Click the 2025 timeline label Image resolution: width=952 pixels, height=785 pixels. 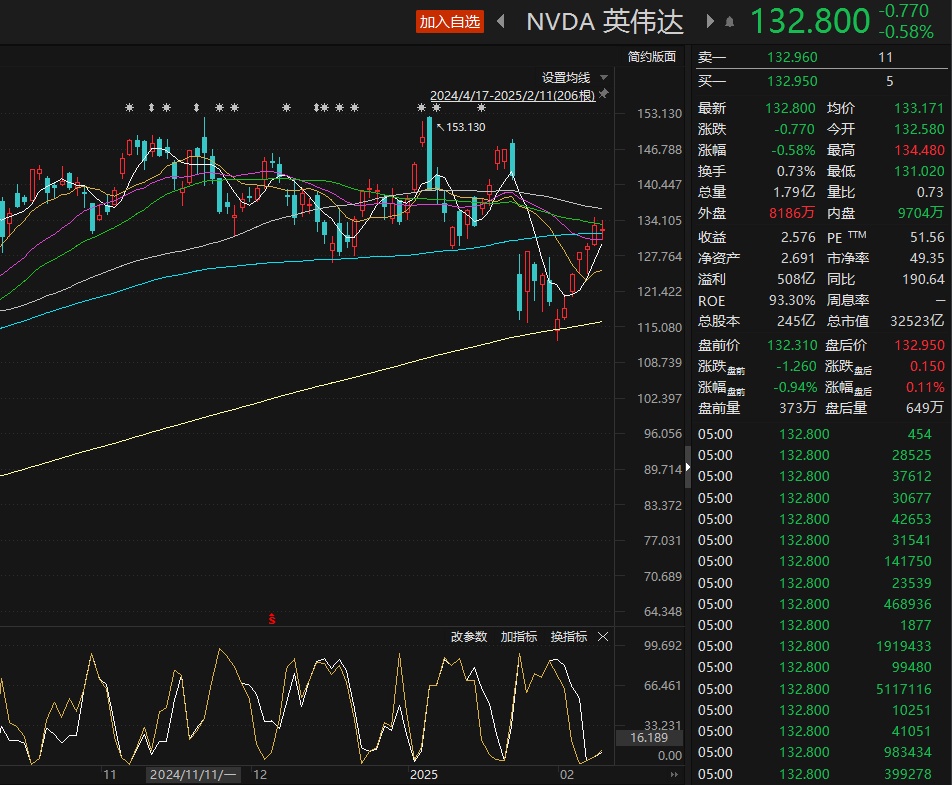[x=424, y=775]
